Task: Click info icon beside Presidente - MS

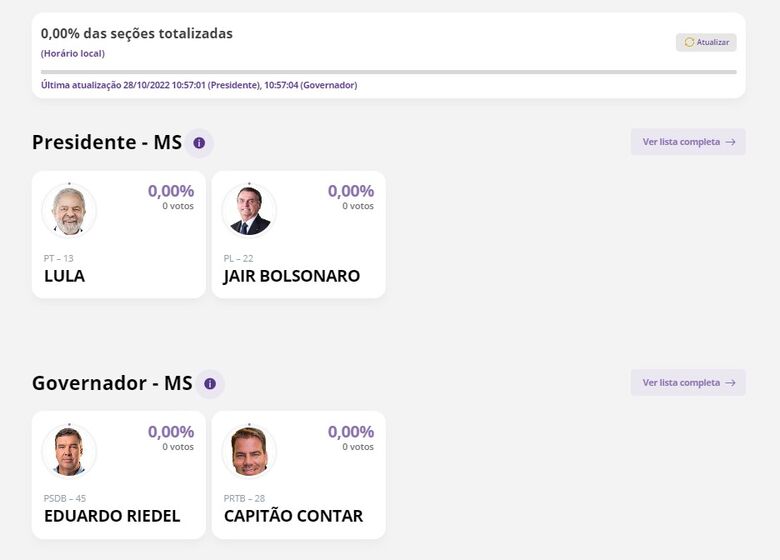Action: 198,143
